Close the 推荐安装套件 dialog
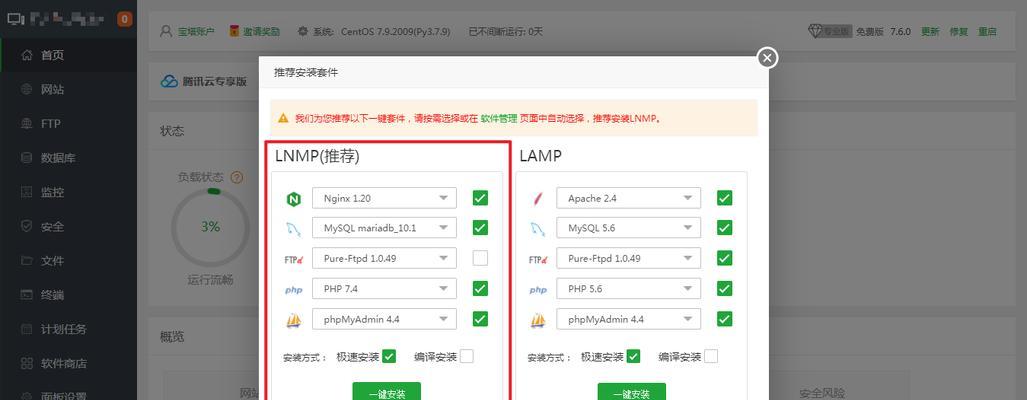Screen dimensions: 1027x400 767,58
